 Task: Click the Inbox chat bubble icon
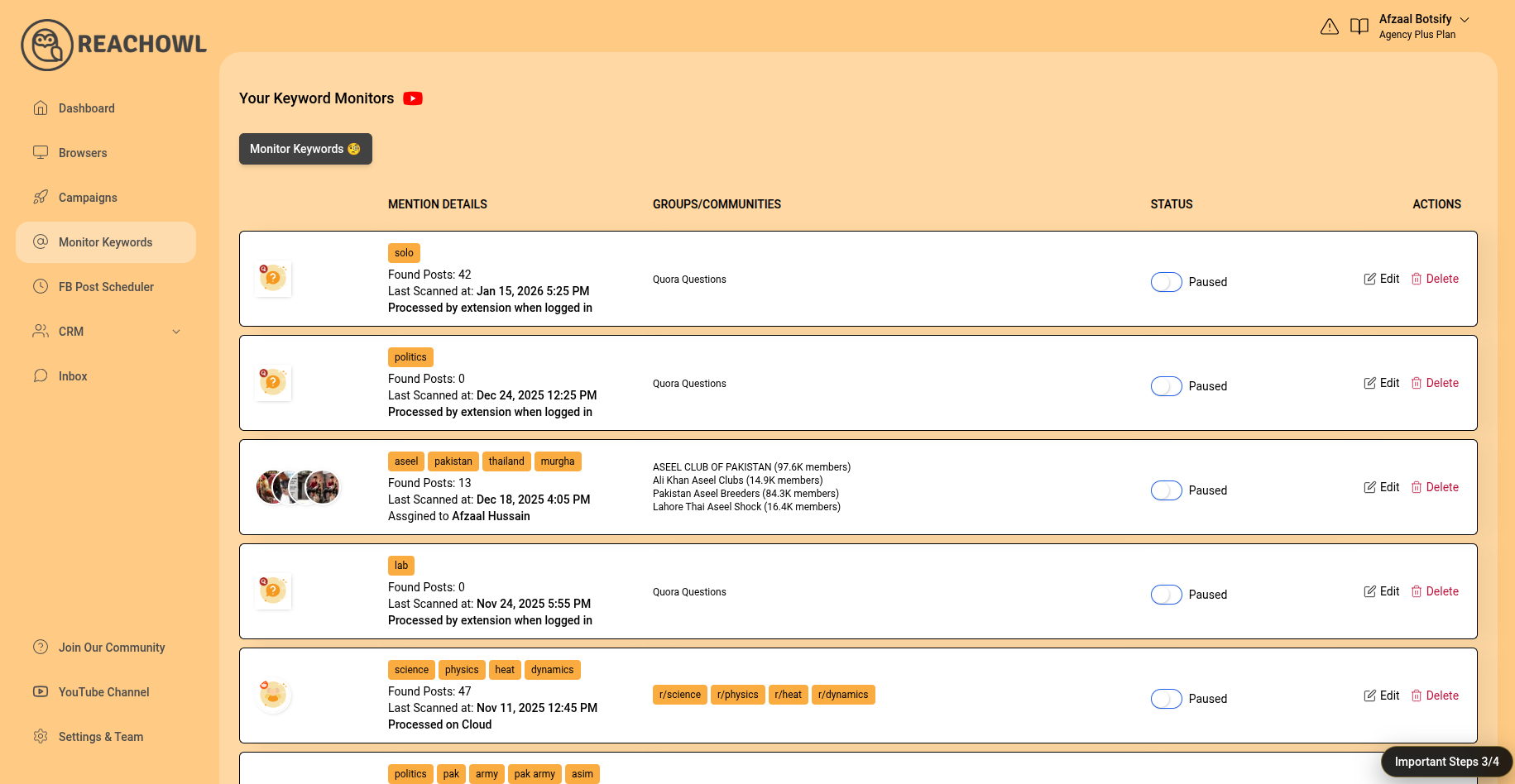(41, 375)
